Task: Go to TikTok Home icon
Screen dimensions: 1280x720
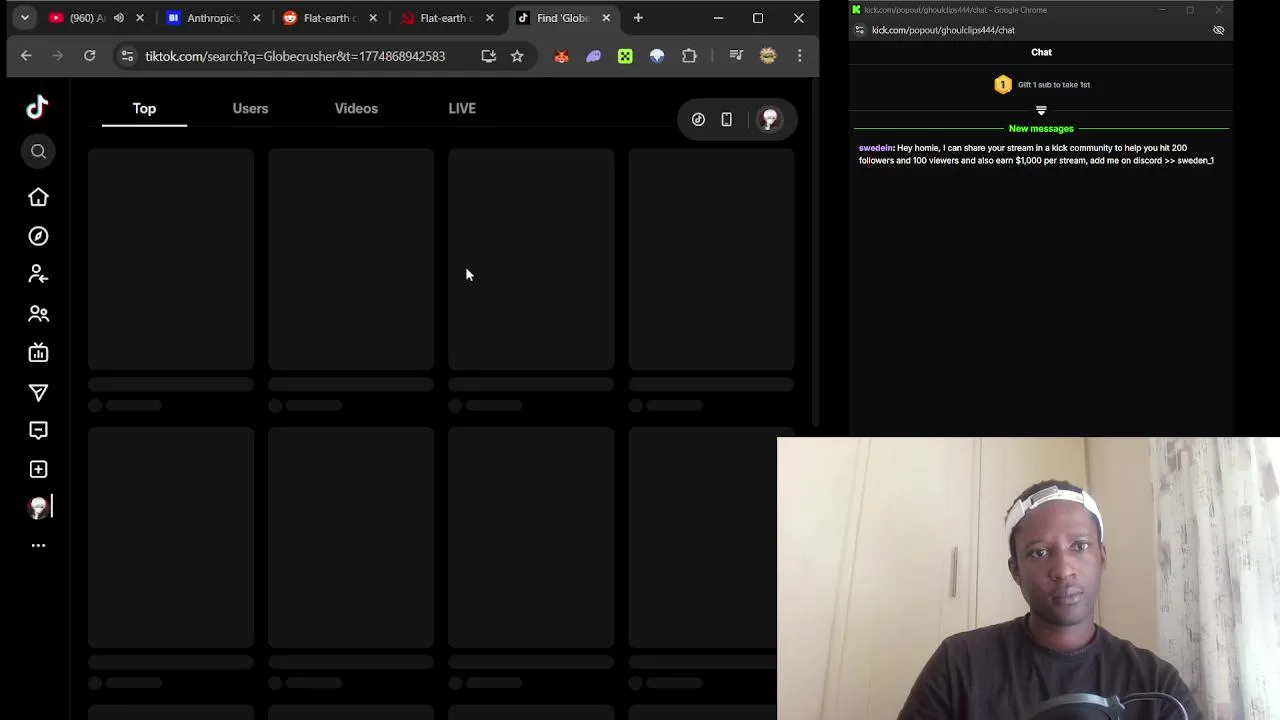Action: [38, 197]
